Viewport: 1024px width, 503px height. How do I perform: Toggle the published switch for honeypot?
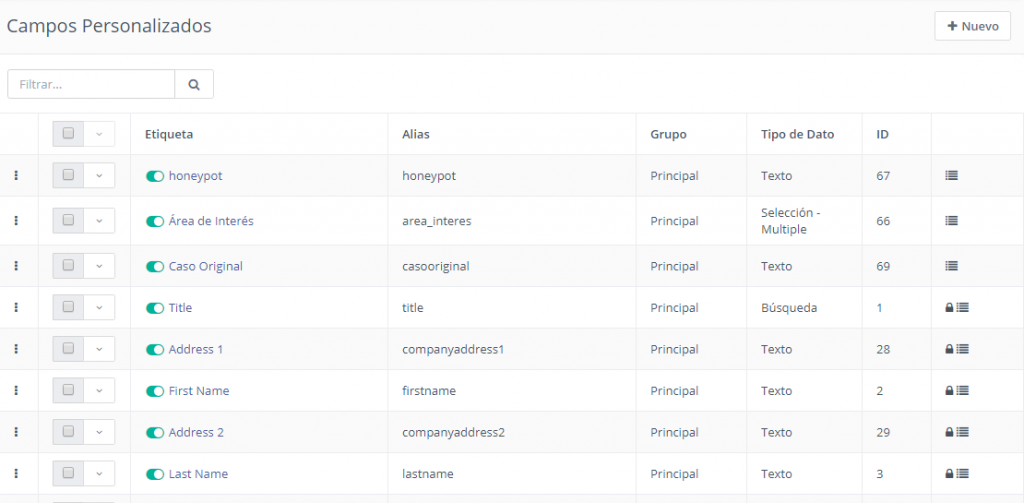tap(155, 176)
